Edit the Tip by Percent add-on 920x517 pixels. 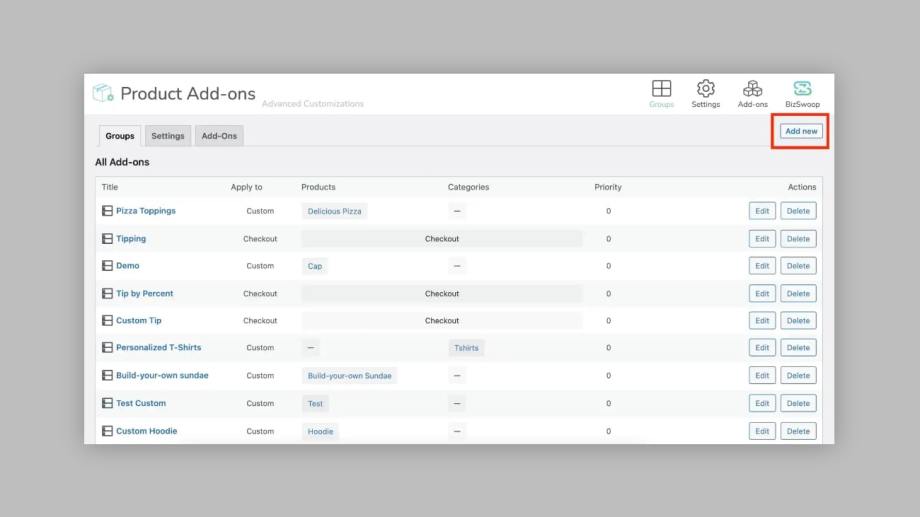pos(762,293)
